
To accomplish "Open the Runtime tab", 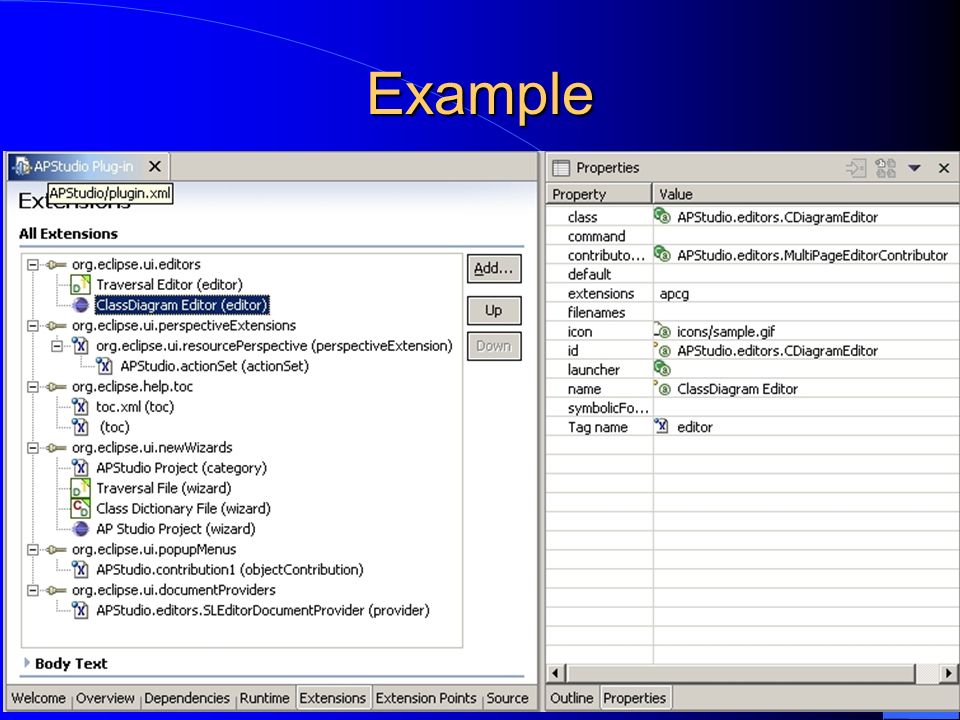I will pyautogui.click(x=264, y=698).
